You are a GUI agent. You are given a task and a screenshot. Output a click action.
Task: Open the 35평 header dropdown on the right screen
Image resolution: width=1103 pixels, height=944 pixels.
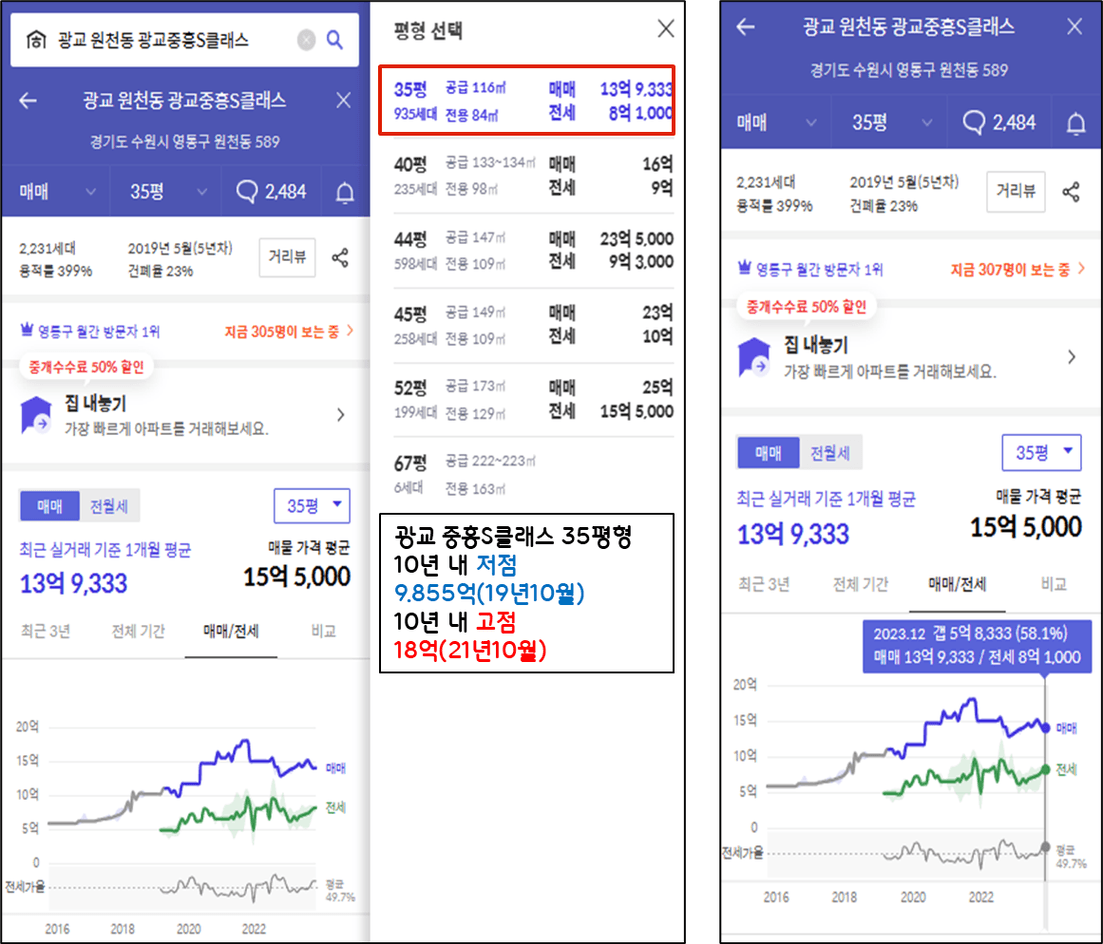click(889, 122)
